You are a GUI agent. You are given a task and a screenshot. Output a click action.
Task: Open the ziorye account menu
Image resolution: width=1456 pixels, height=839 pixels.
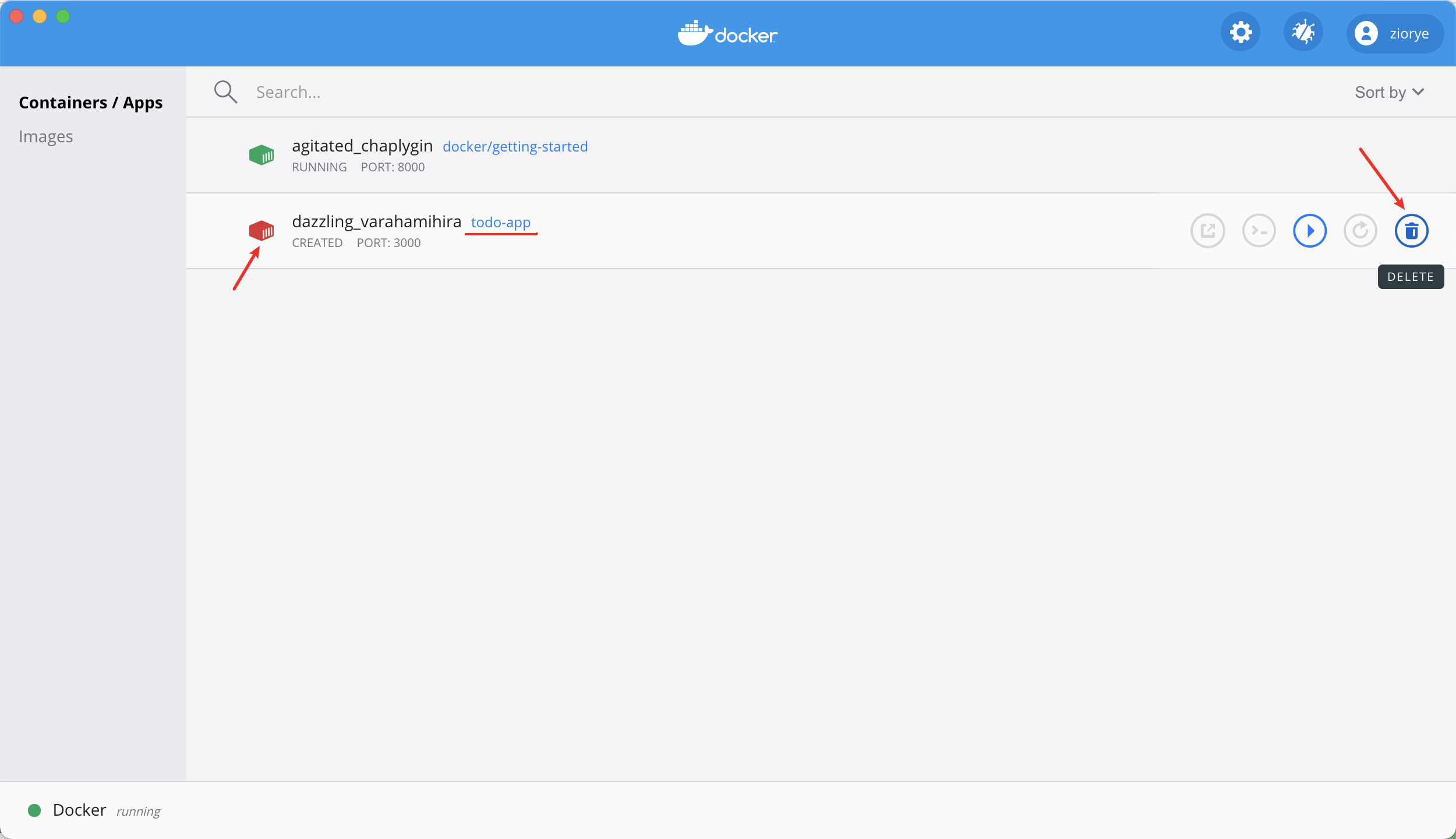point(1395,33)
